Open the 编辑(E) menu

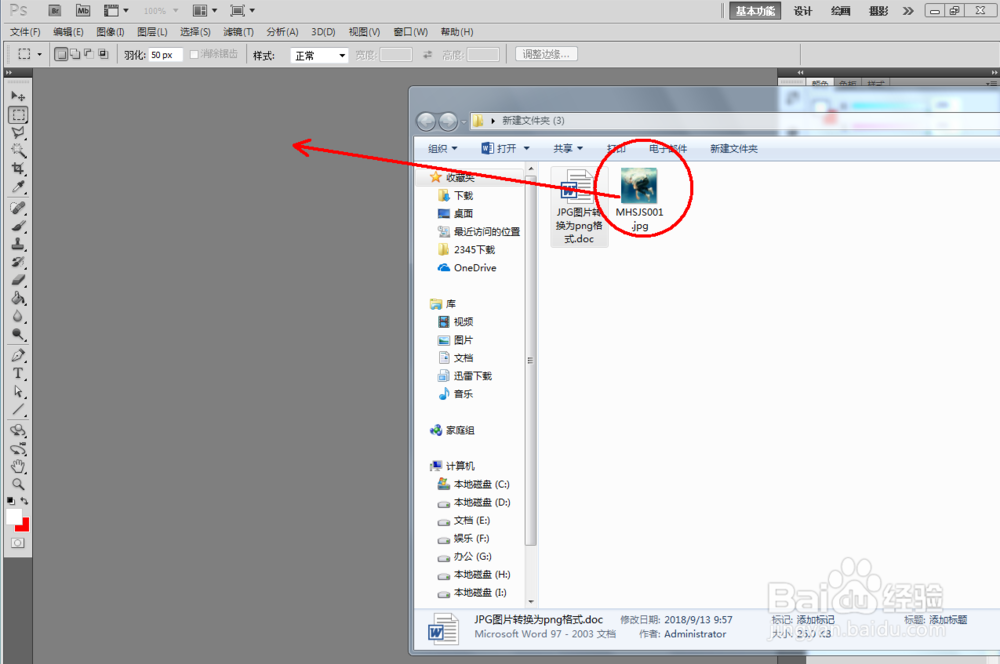68,32
